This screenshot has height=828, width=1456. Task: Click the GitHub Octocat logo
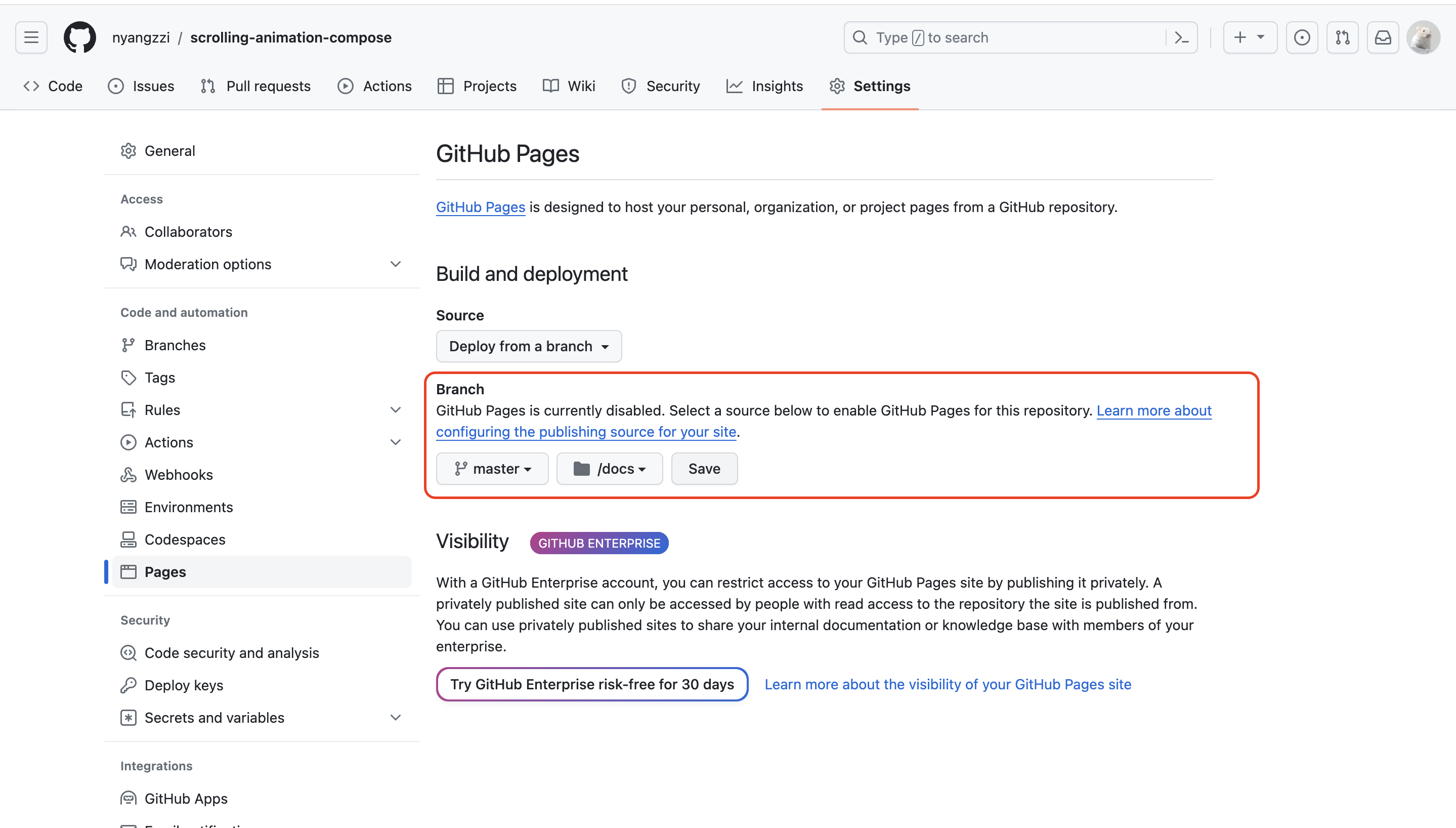pyautogui.click(x=79, y=37)
